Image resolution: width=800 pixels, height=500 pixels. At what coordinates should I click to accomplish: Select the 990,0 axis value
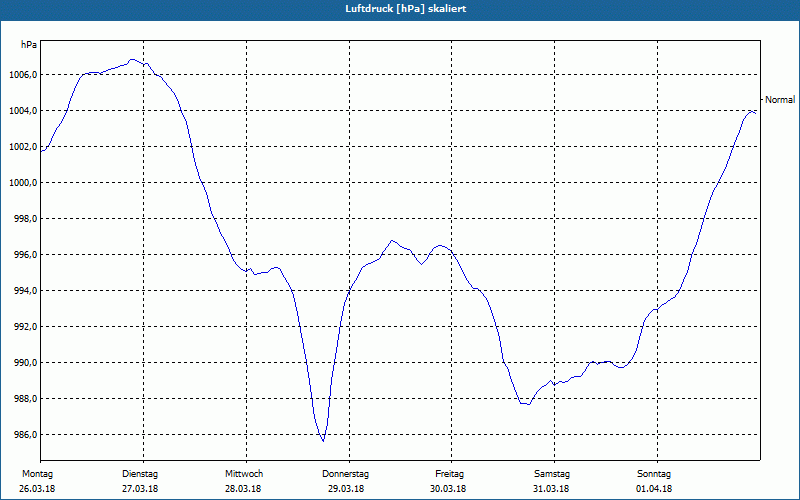tap(26, 363)
